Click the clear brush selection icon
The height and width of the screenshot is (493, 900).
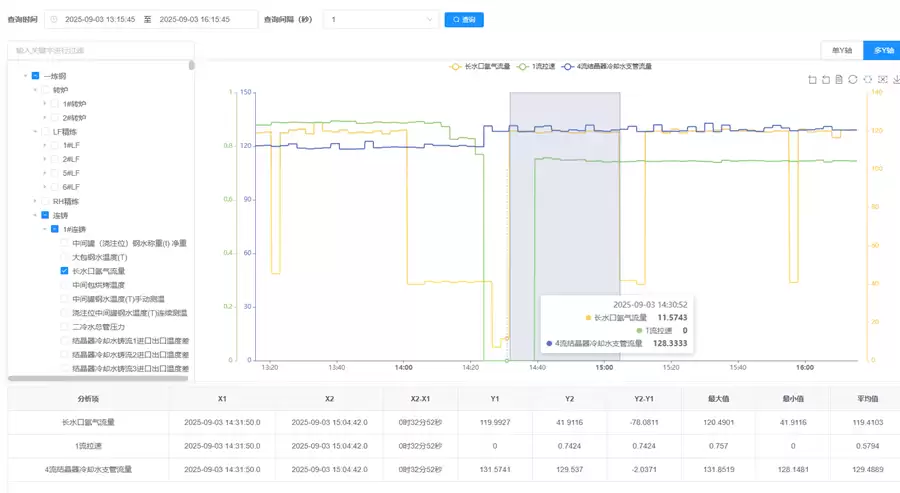(x=882, y=80)
